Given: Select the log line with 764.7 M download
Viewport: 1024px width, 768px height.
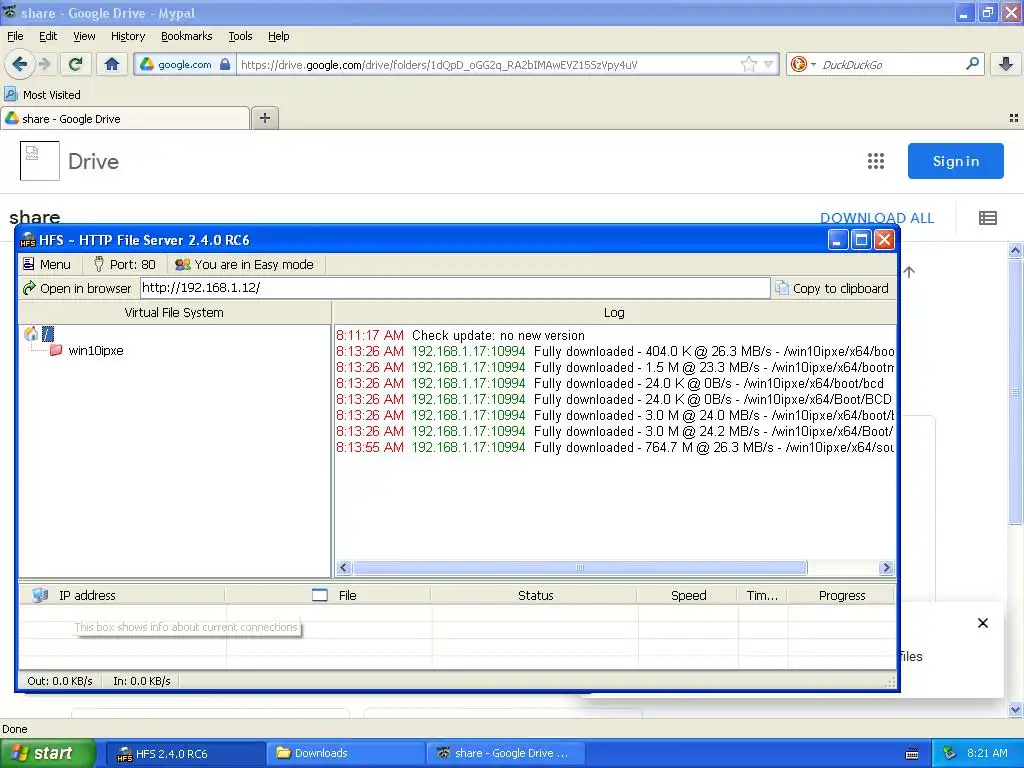Looking at the screenshot, I should pos(615,447).
